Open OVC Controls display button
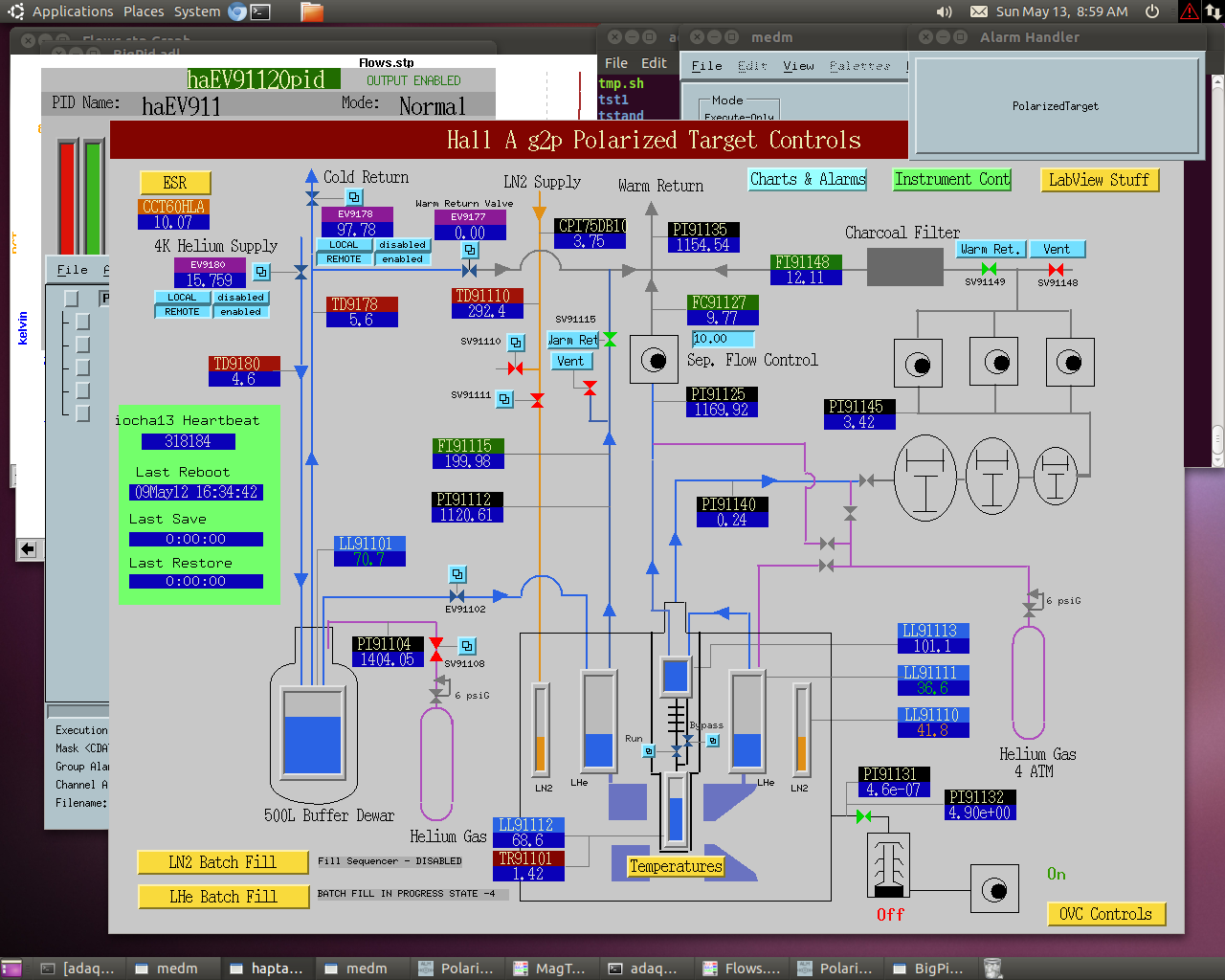Screen dimensions: 1225x980 tap(1105, 914)
